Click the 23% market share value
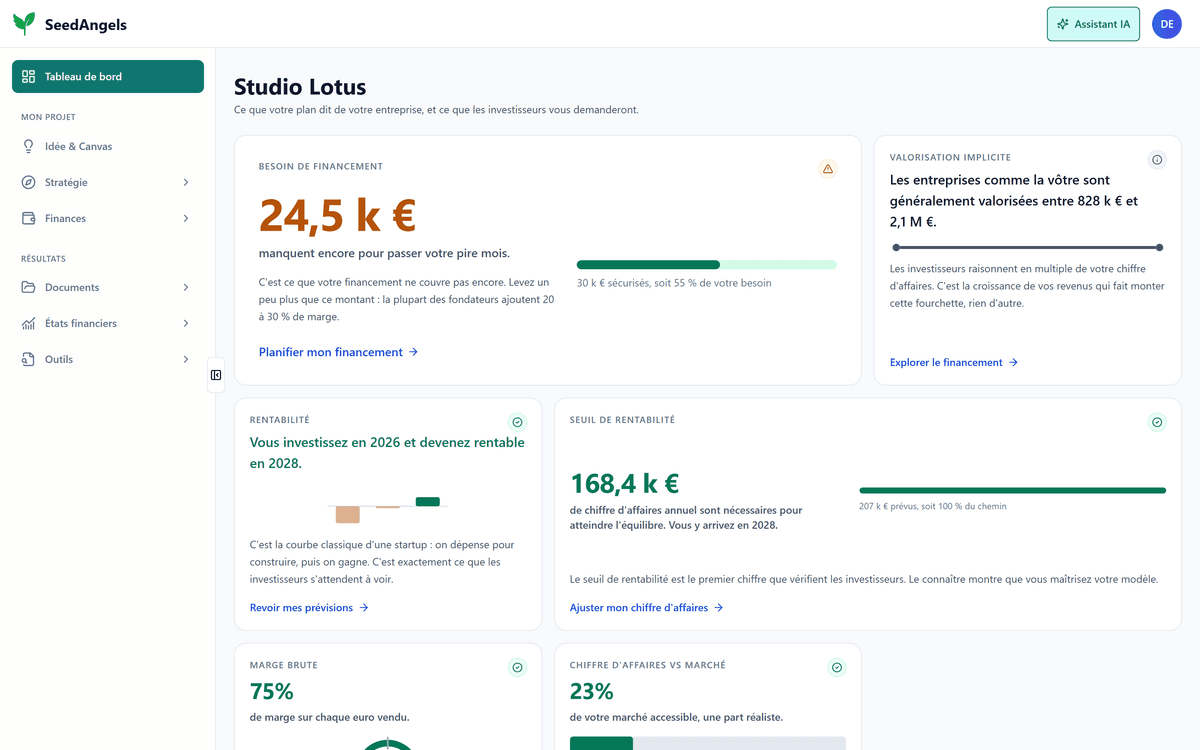 pyautogui.click(x=592, y=691)
